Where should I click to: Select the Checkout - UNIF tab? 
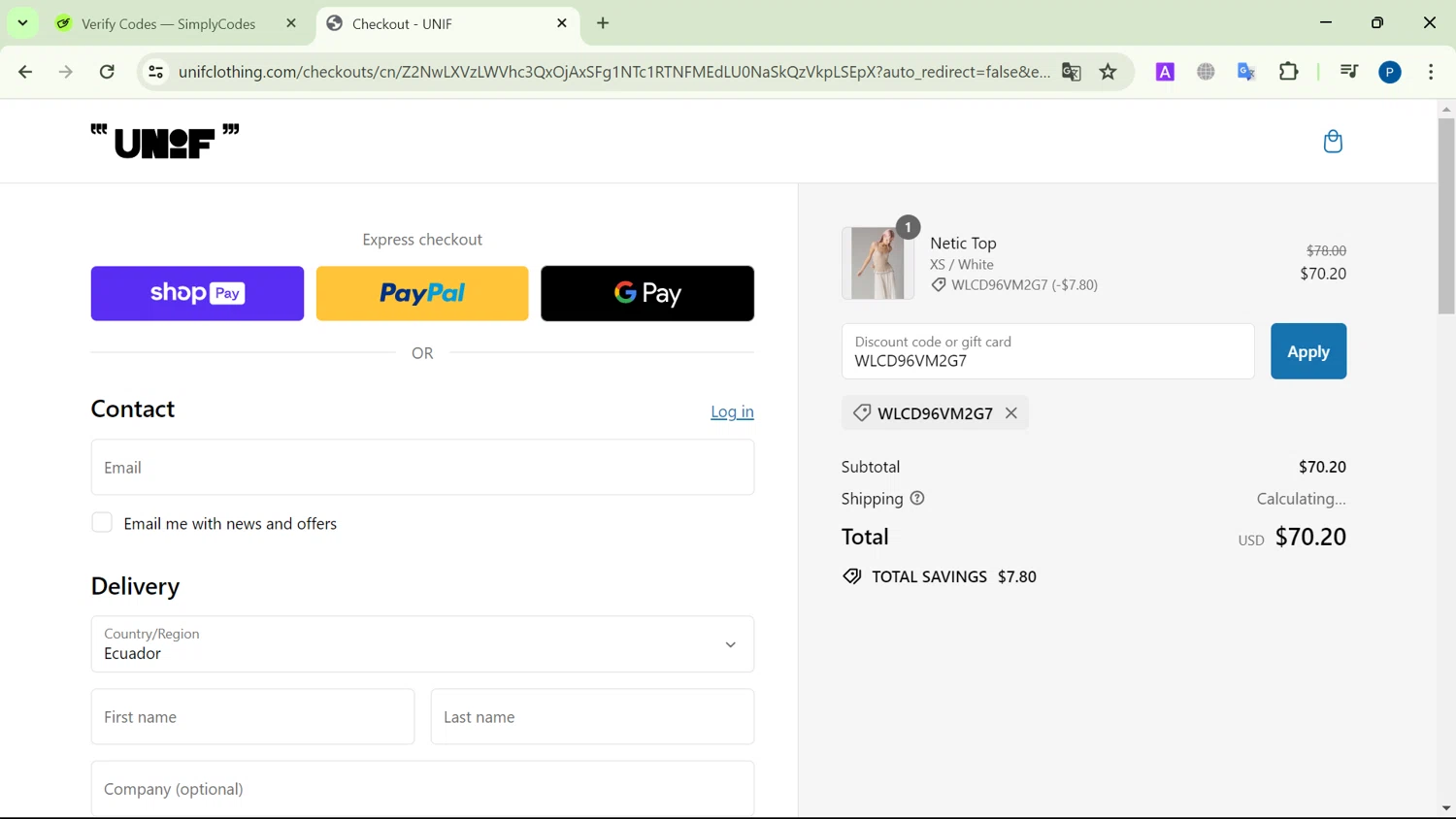pyautogui.click(x=447, y=23)
